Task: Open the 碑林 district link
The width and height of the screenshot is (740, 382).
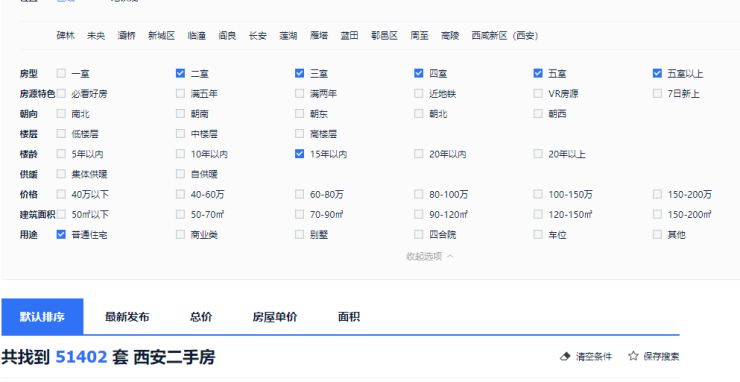Action: pyautogui.click(x=66, y=35)
